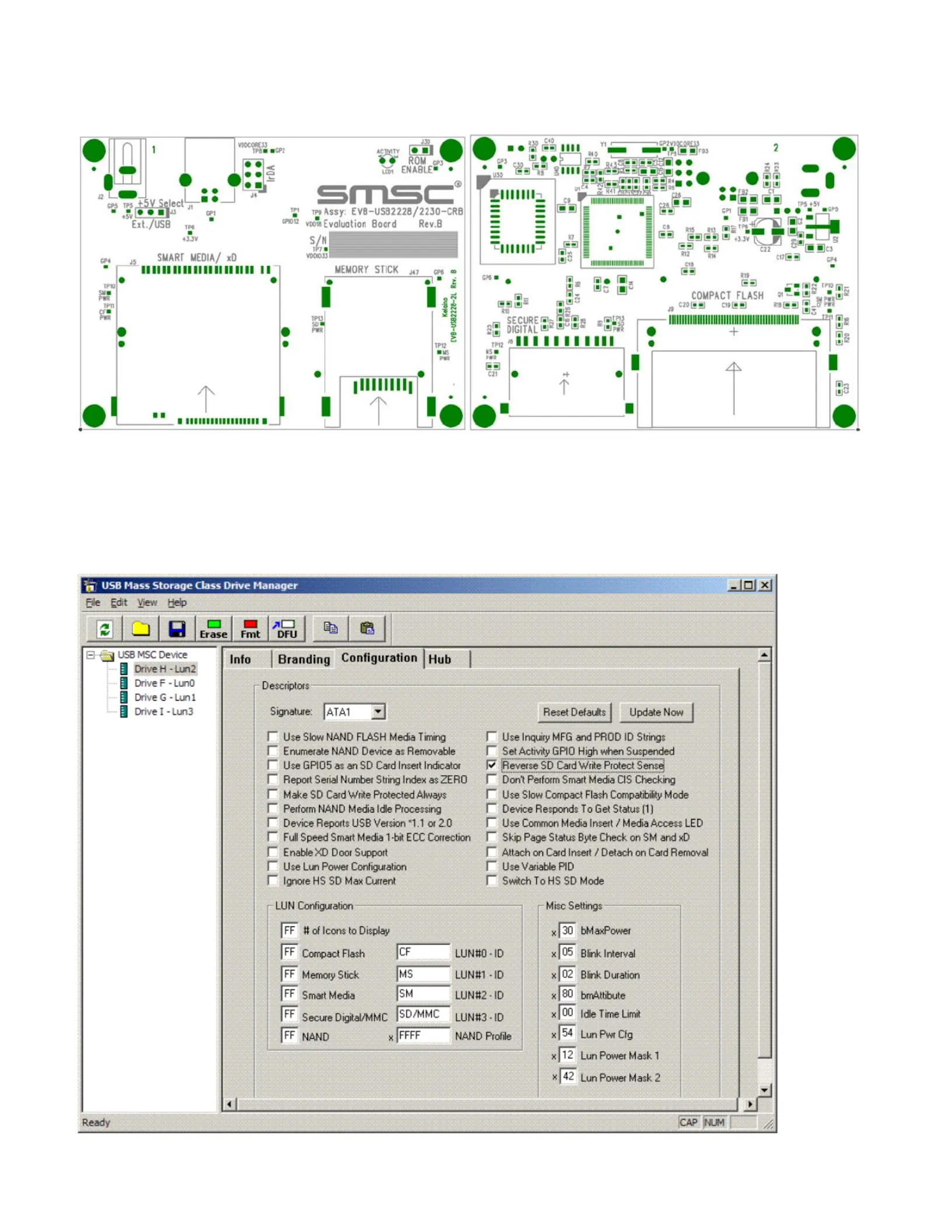
Task: Check Enumerate NAND Device as Removable
Action: point(272,751)
